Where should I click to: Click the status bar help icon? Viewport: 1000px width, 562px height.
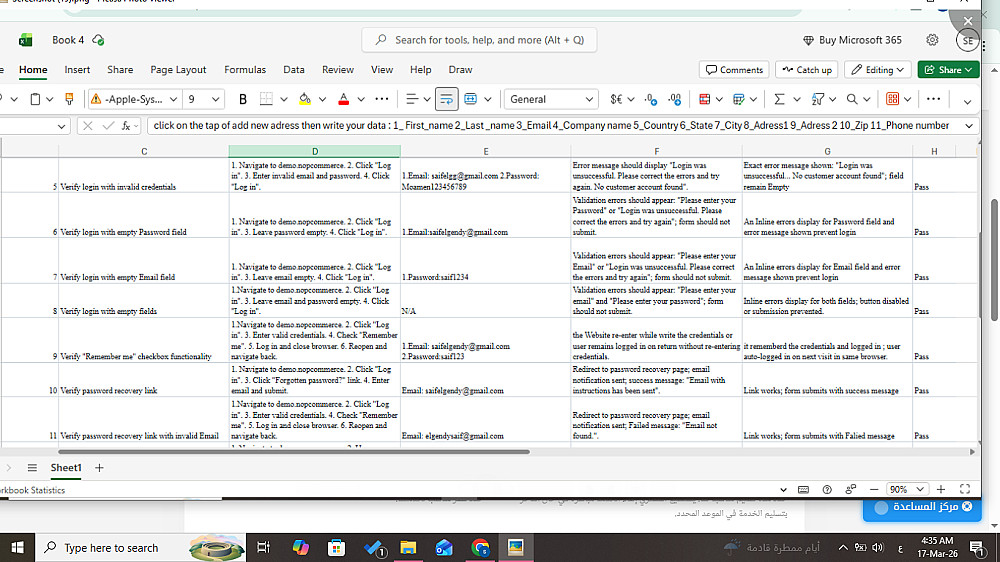(x=827, y=490)
